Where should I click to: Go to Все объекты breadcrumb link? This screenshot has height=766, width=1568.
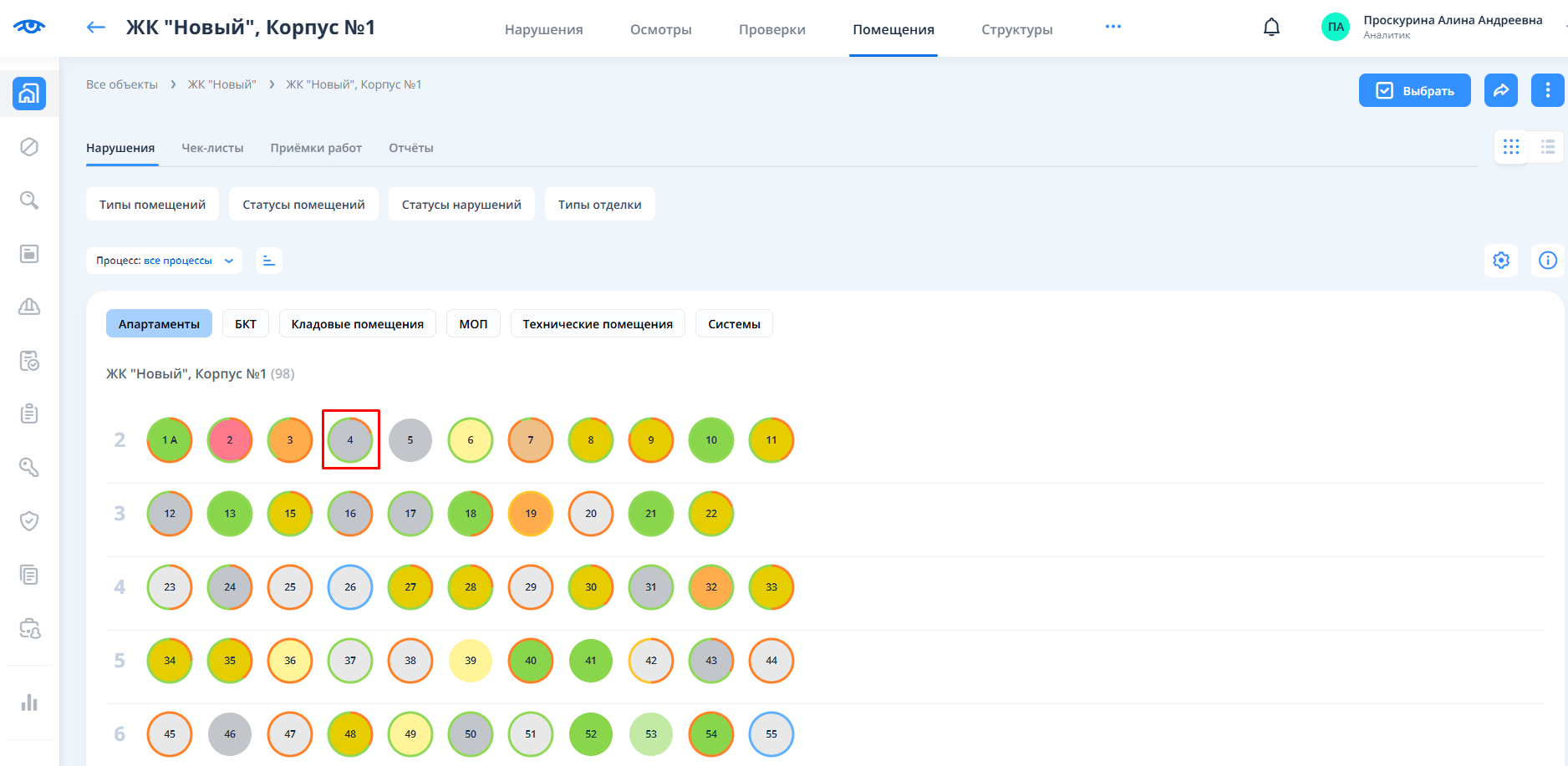[122, 84]
